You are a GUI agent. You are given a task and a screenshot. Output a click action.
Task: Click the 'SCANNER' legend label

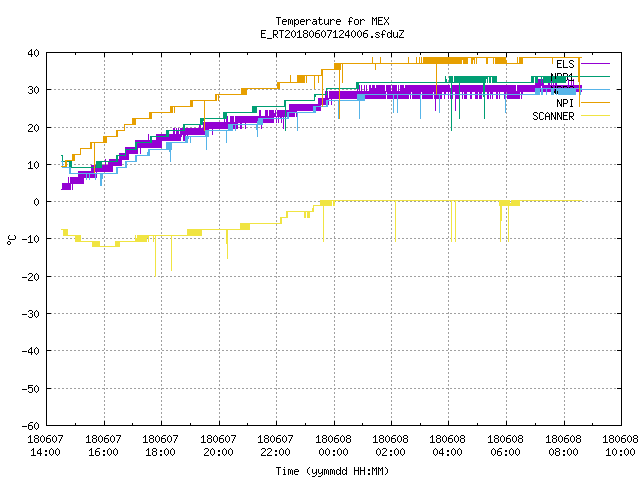coord(553,116)
